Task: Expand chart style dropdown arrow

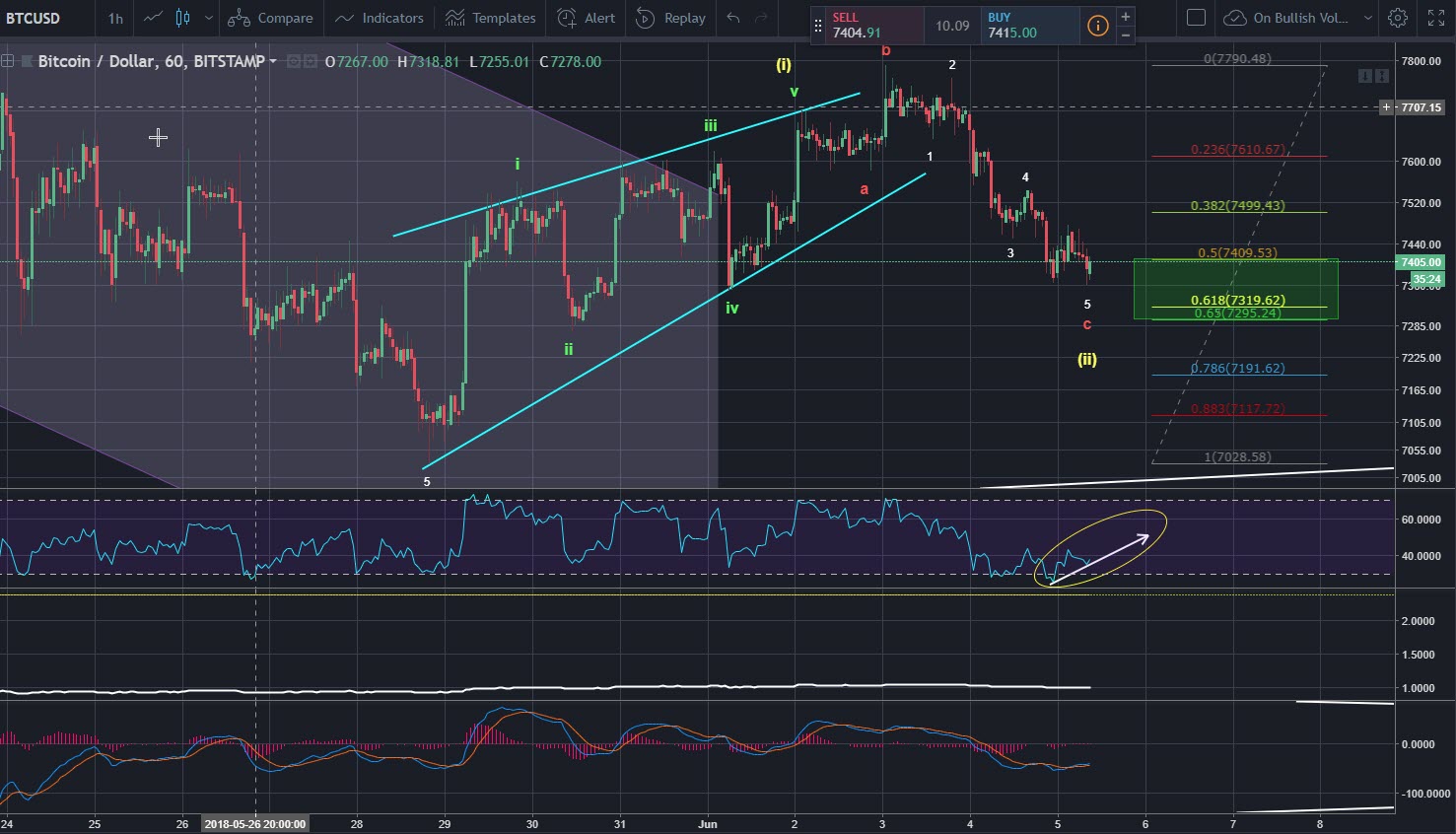Action: click(208, 18)
